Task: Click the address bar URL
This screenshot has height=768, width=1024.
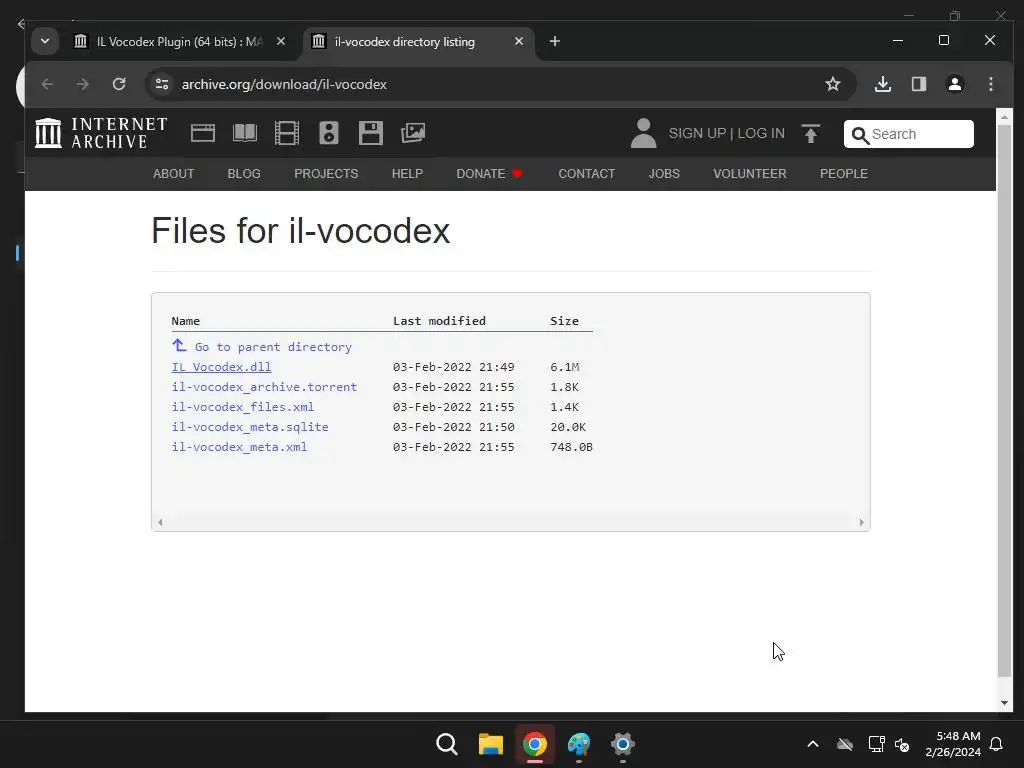Action: point(284,84)
